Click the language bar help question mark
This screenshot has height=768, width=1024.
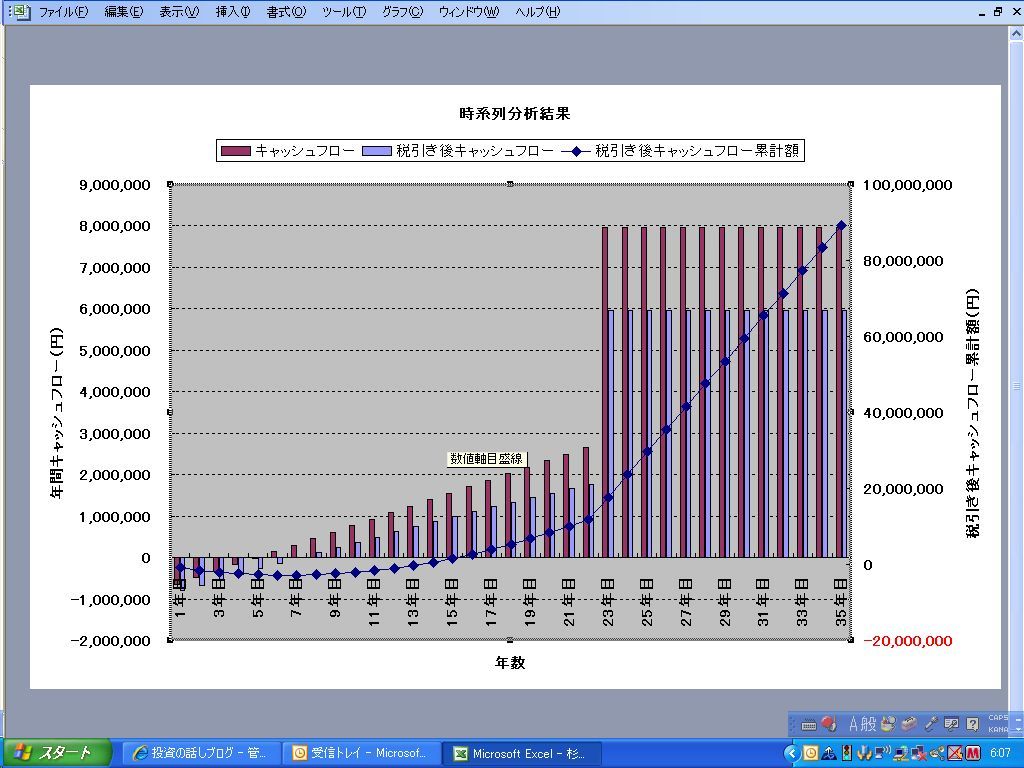(971, 724)
